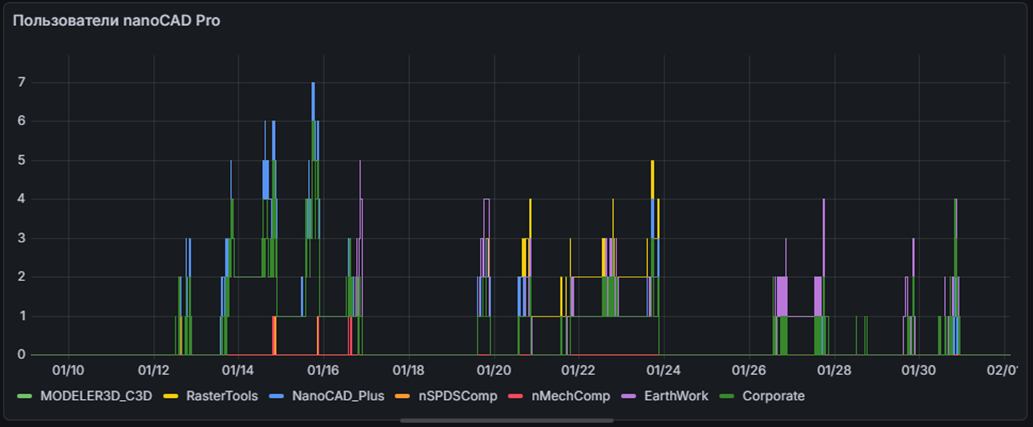Isolate the NanoCAD_Plus series via legend label
This screenshot has height=427, width=1033.
click(x=336, y=396)
